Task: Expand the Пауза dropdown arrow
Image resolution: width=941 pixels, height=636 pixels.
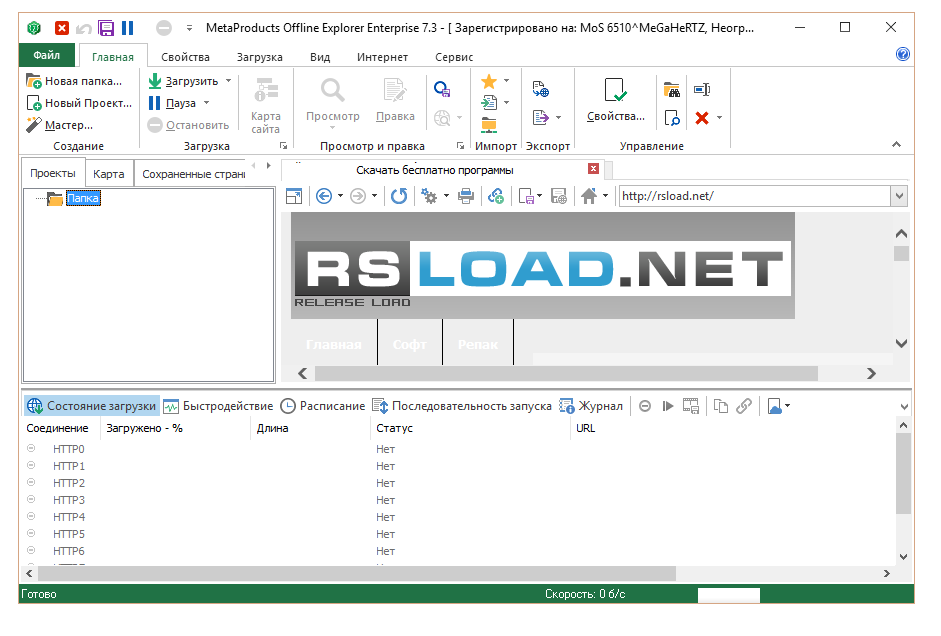Action: [206, 103]
